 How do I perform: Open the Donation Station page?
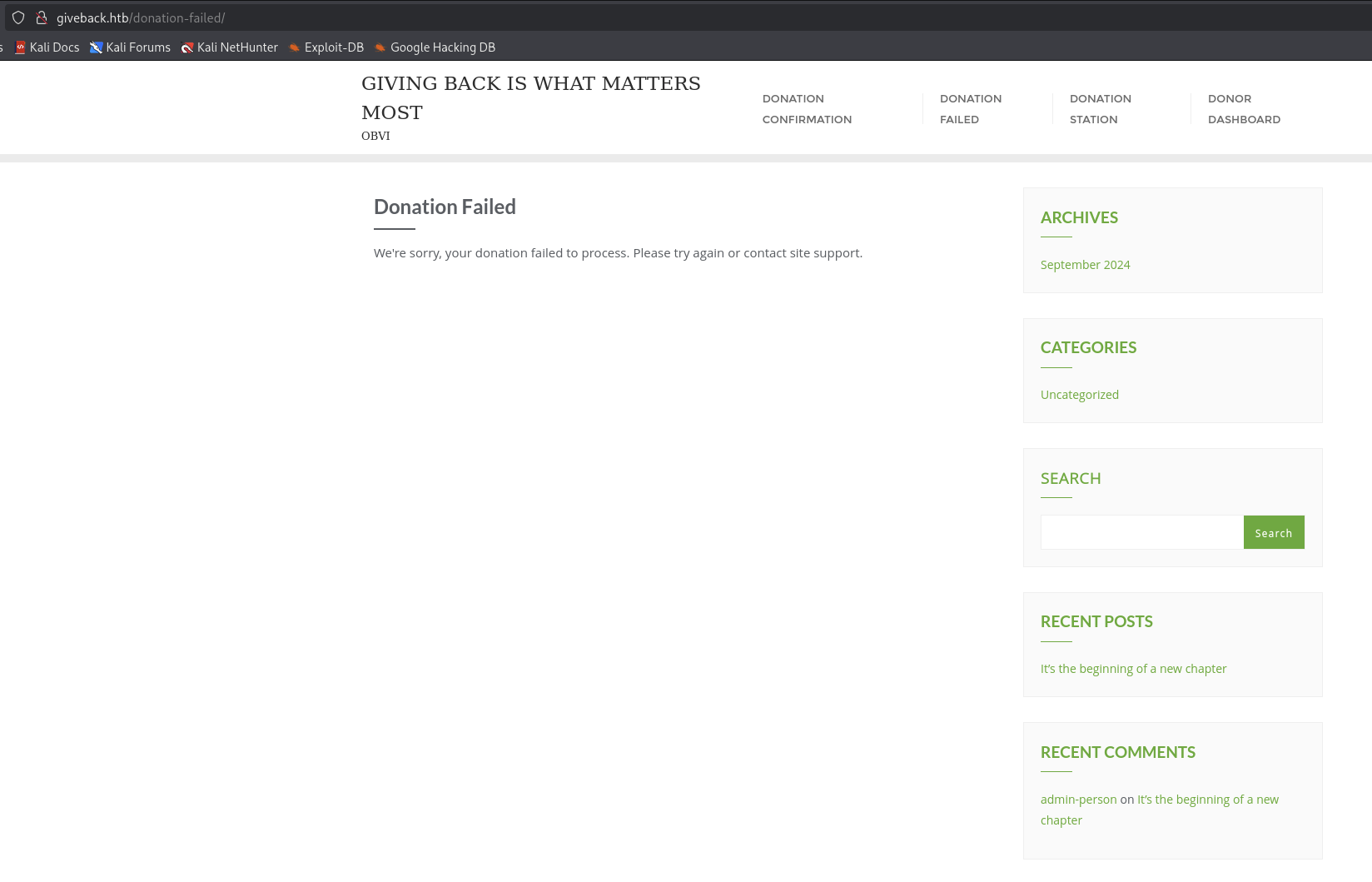coord(1100,108)
